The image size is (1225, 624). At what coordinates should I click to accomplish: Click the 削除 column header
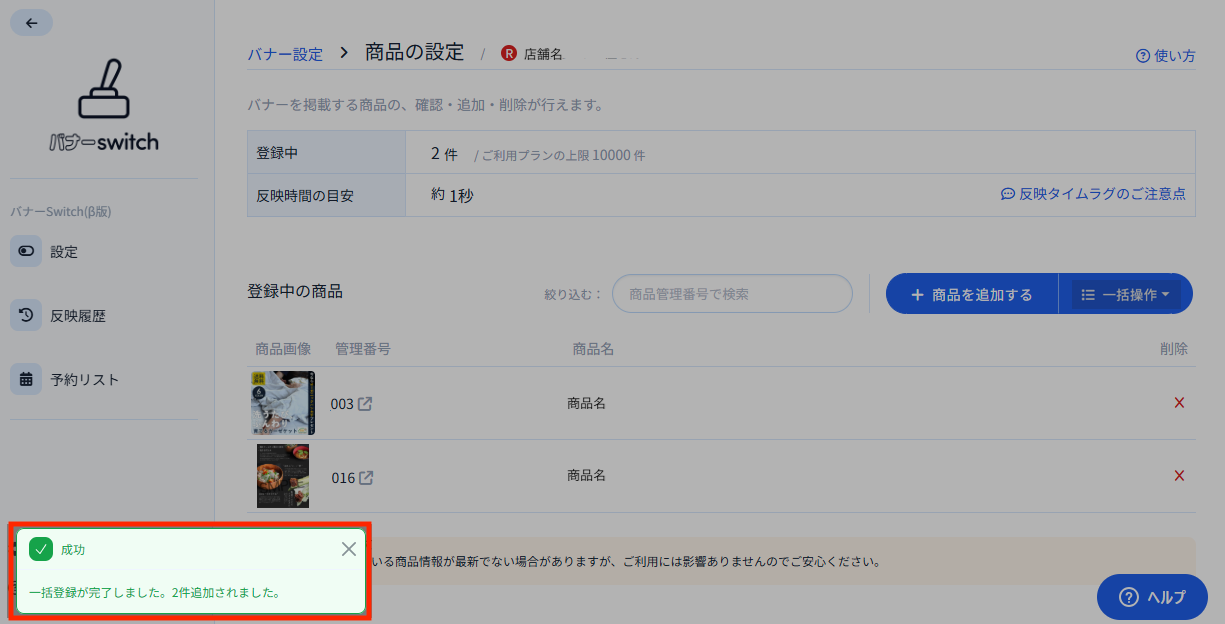click(x=1174, y=349)
